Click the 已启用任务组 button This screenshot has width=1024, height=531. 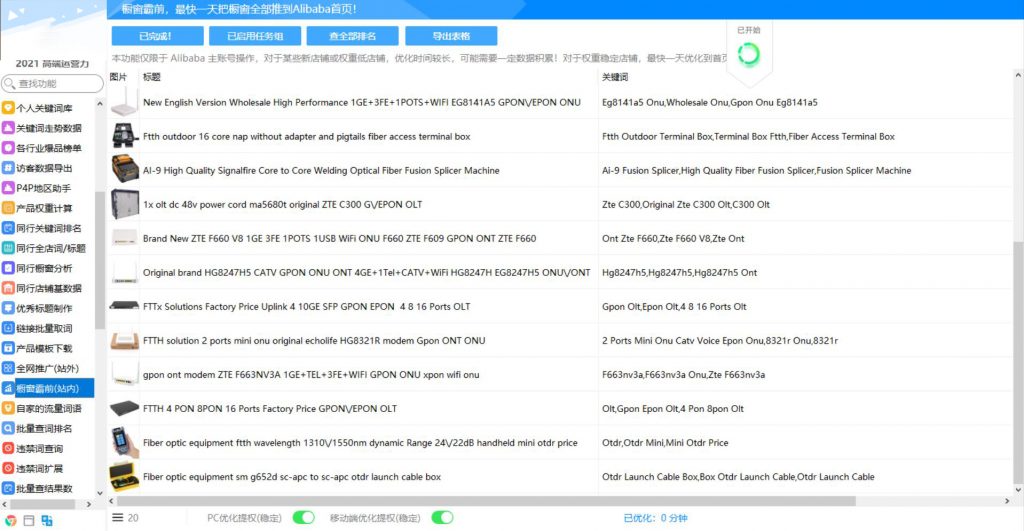click(x=255, y=36)
